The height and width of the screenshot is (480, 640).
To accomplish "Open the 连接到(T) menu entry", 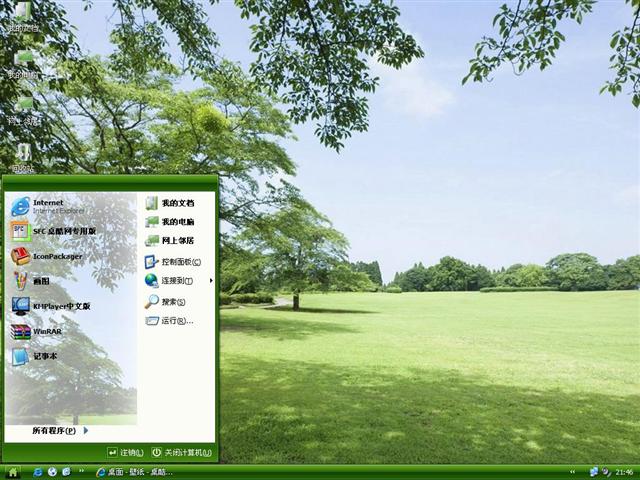I will pos(169,280).
